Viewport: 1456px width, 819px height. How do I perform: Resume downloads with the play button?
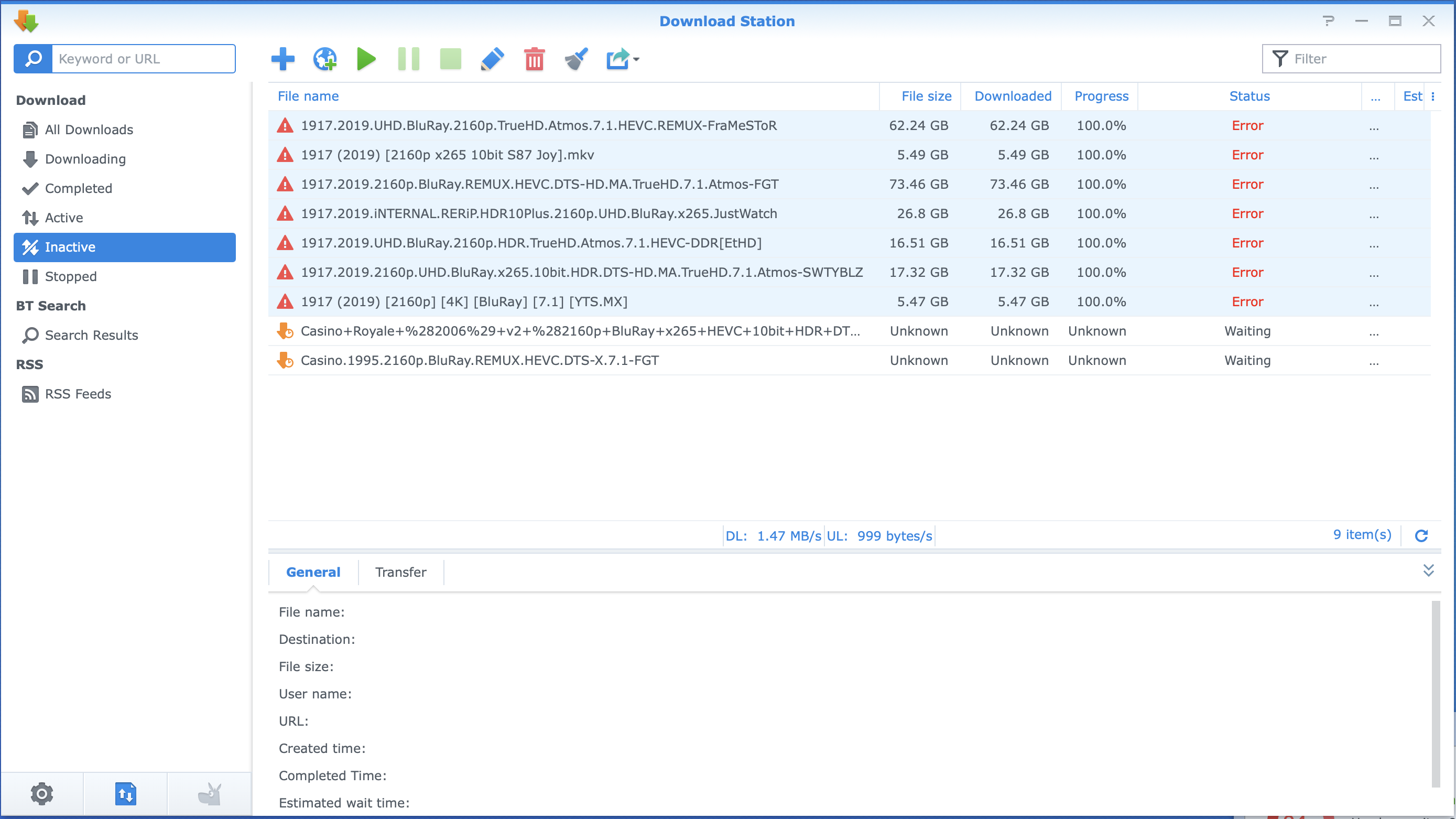[x=366, y=59]
